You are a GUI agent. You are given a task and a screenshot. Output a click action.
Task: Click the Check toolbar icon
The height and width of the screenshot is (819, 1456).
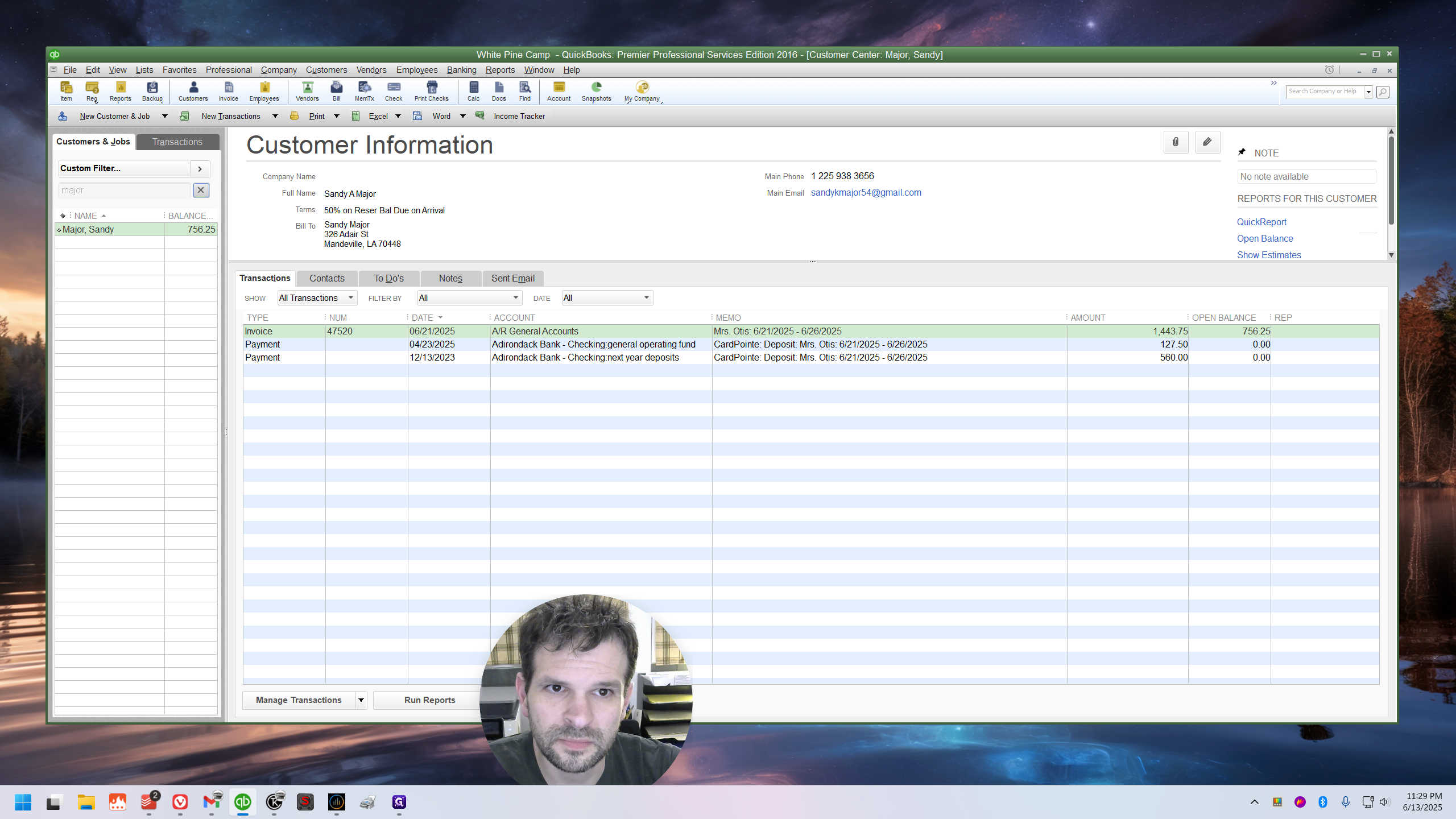coord(394,91)
